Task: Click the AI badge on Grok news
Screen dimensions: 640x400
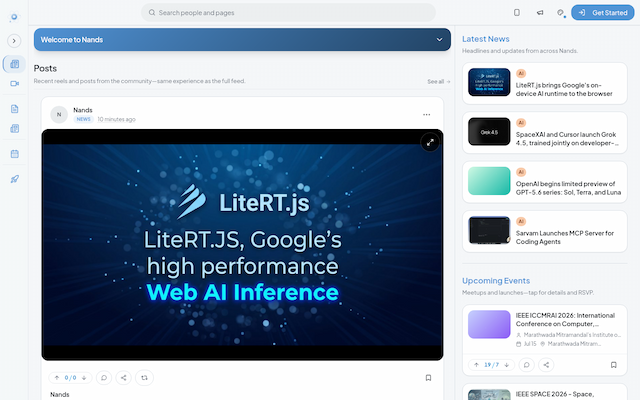Action: pyautogui.click(x=521, y=122)
